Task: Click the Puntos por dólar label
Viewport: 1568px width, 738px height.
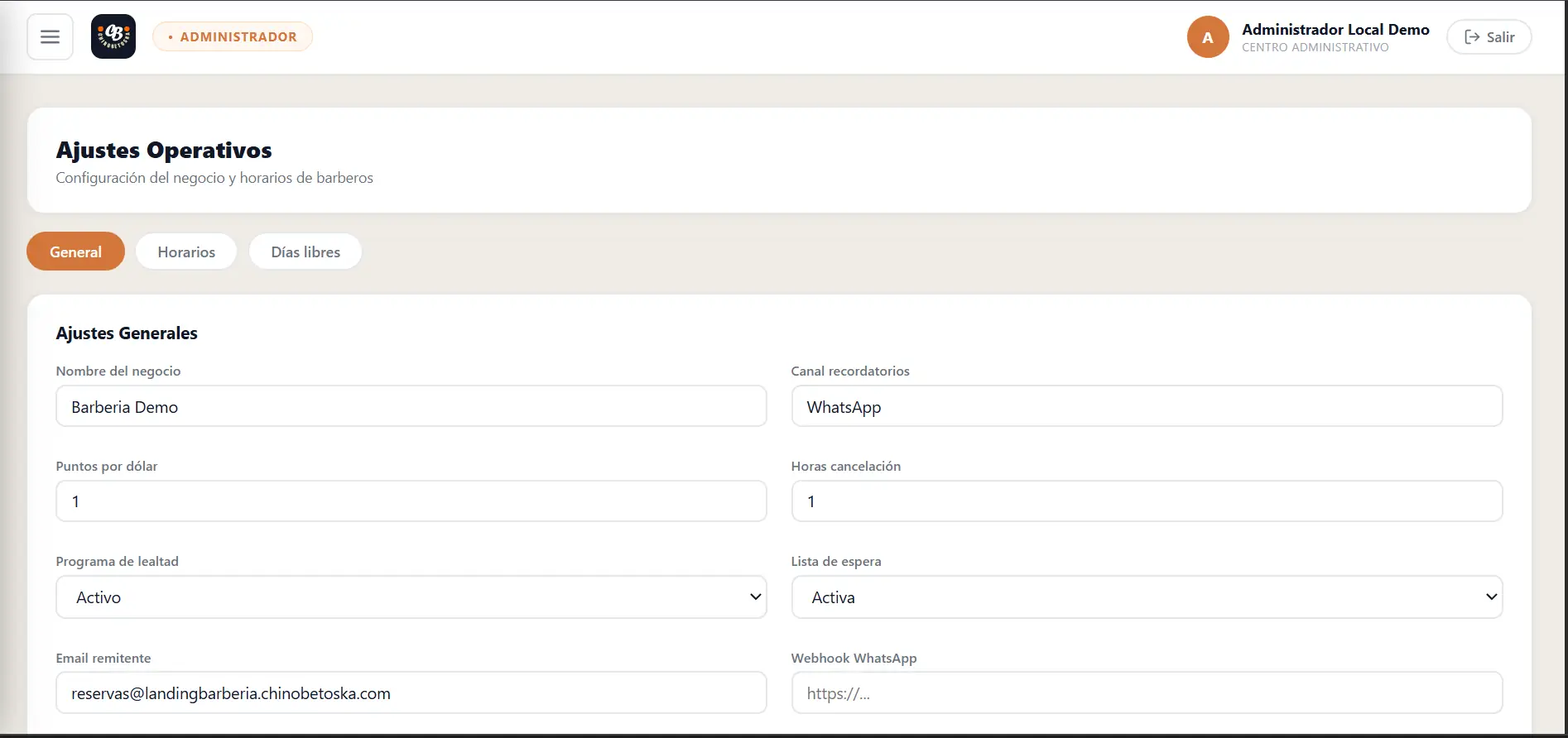Action: coord(107,466)
